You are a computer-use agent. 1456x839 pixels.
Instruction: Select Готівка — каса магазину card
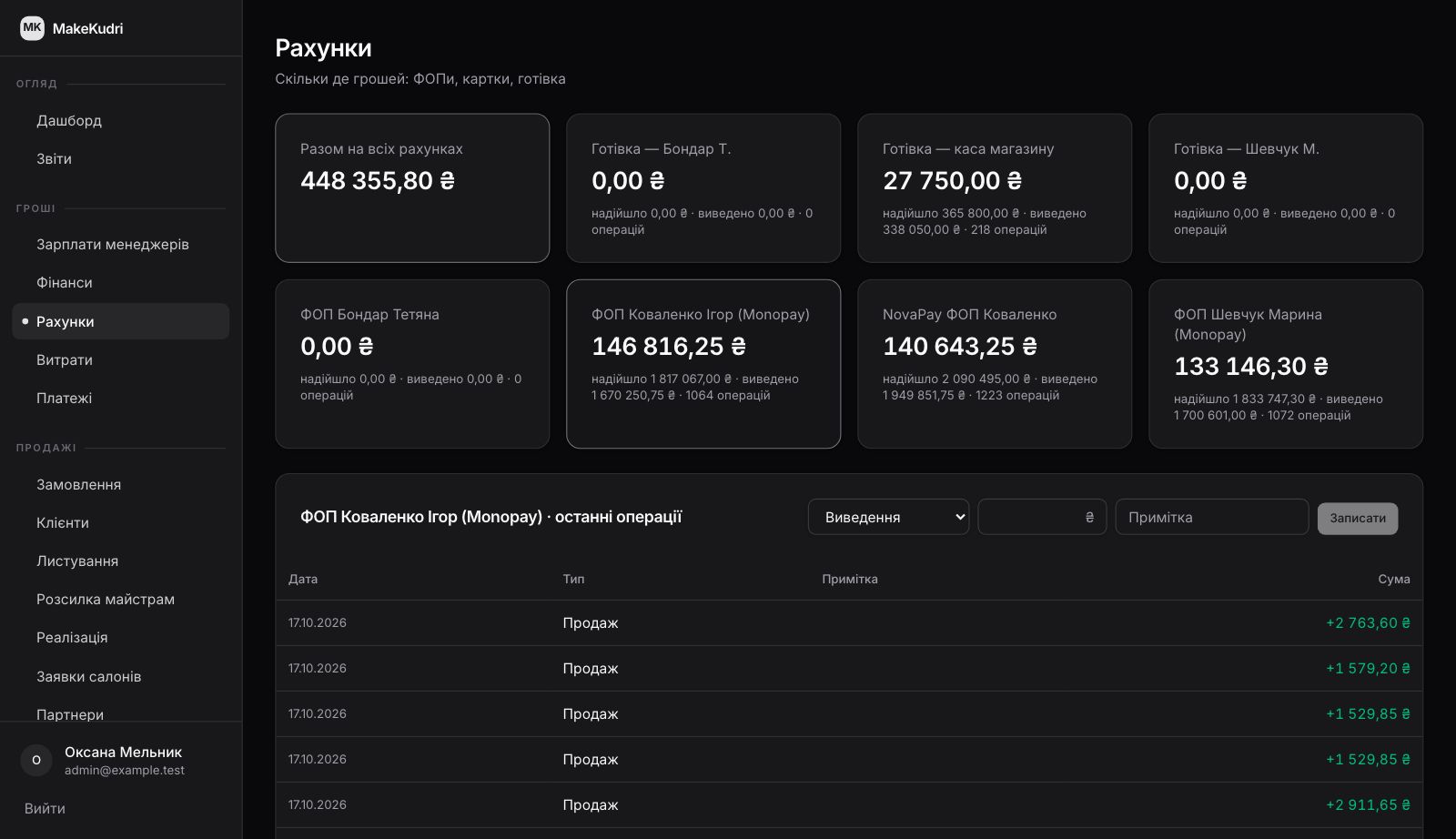[995, 187]
